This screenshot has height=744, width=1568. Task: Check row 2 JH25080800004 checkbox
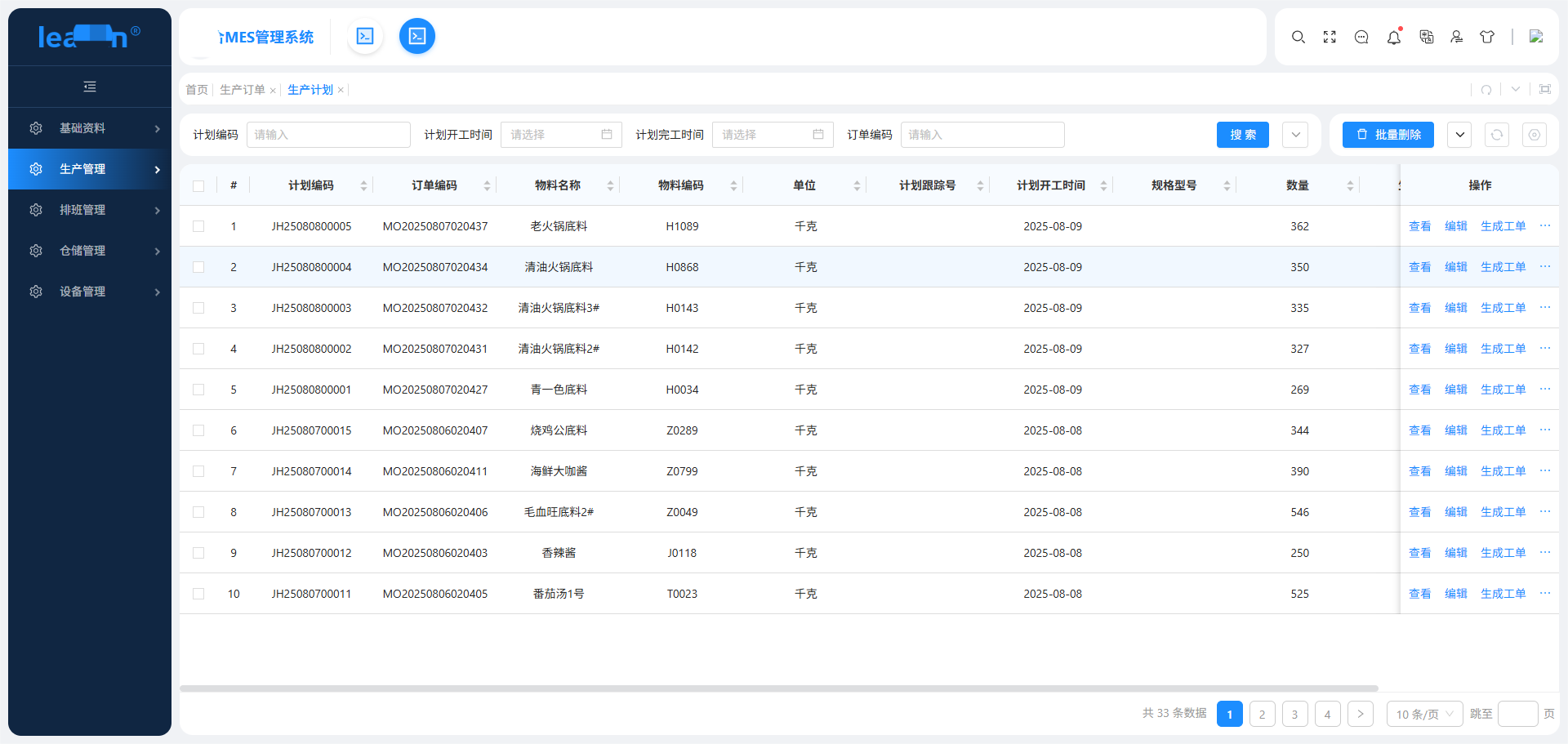click(198, 267)
